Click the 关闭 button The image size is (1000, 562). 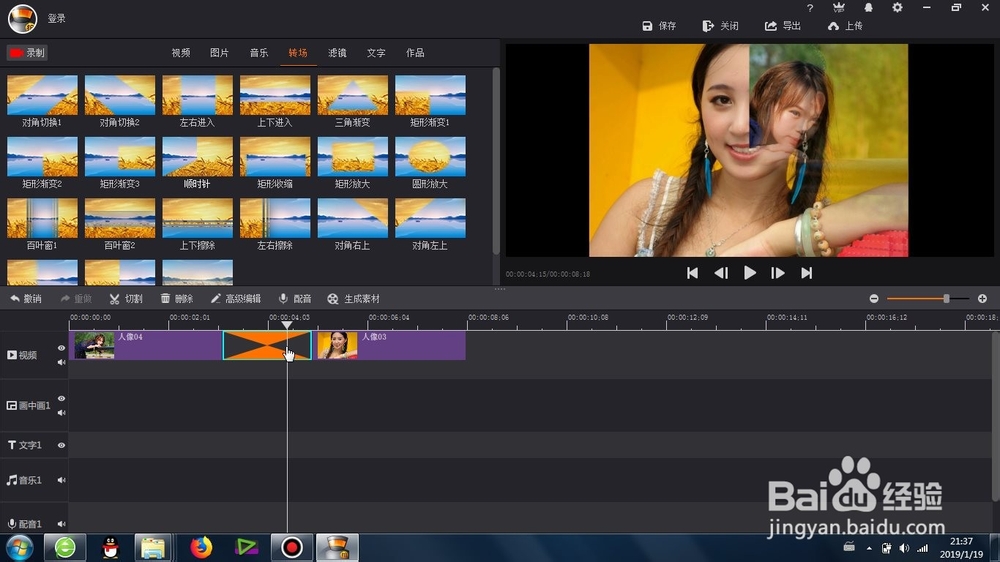721,26
